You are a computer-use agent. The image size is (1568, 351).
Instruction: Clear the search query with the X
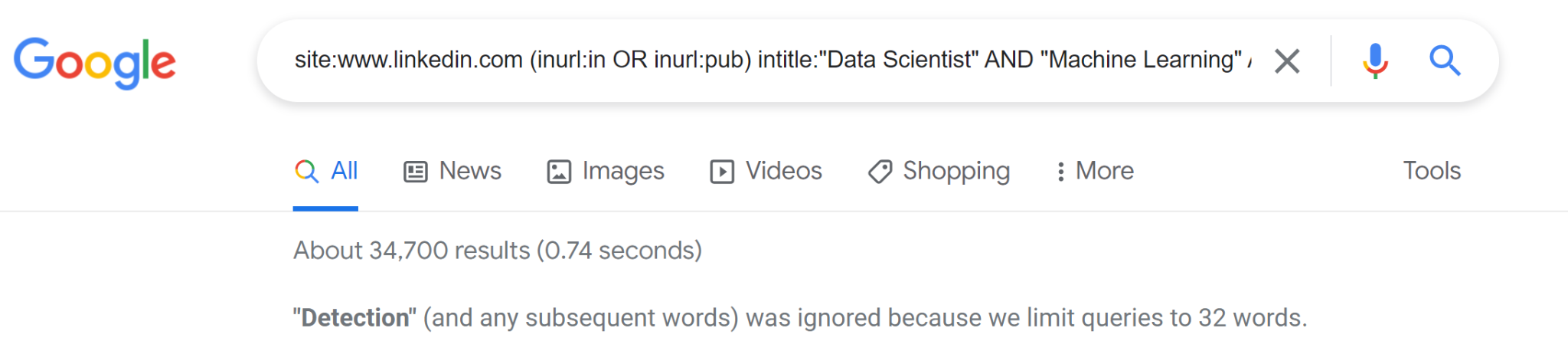tap(1287, 61)
